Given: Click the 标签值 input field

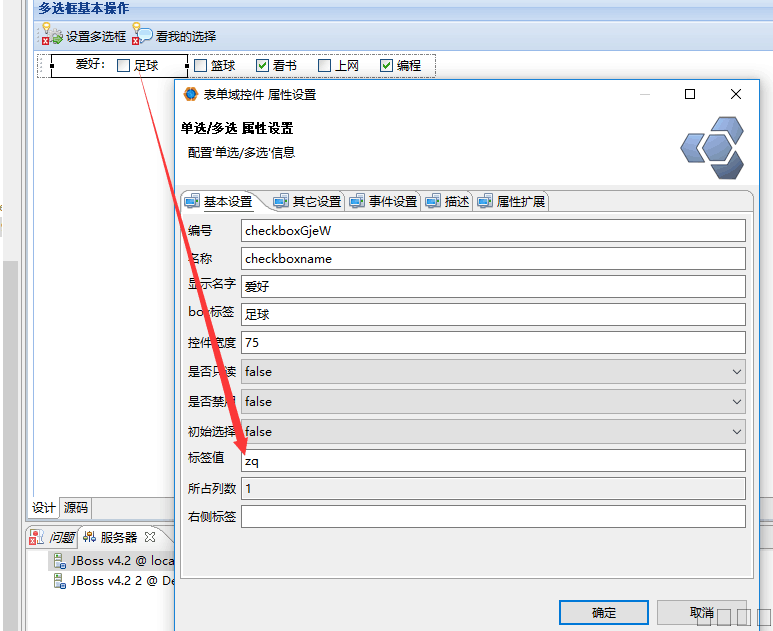Looking at the screenshot, I should tap(493, 460).
